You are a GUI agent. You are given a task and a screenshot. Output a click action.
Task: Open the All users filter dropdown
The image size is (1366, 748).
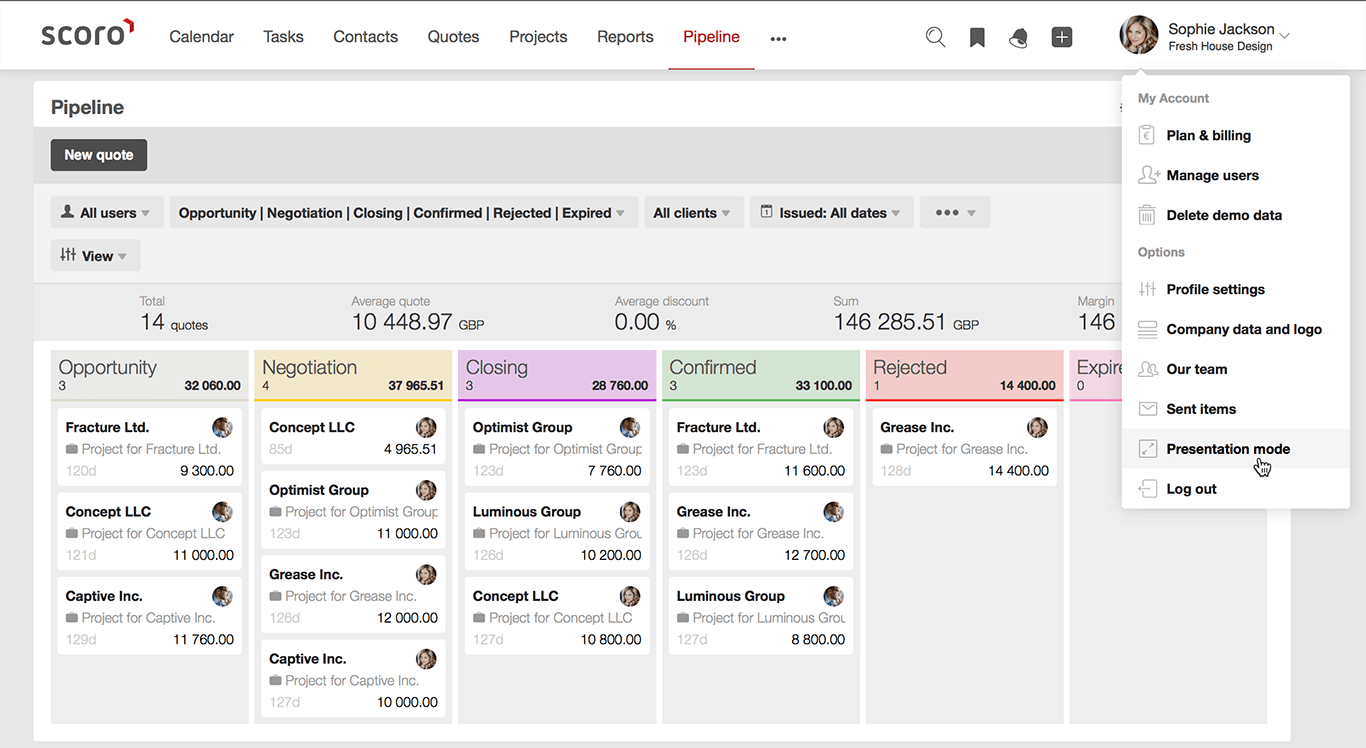(106, 213)
